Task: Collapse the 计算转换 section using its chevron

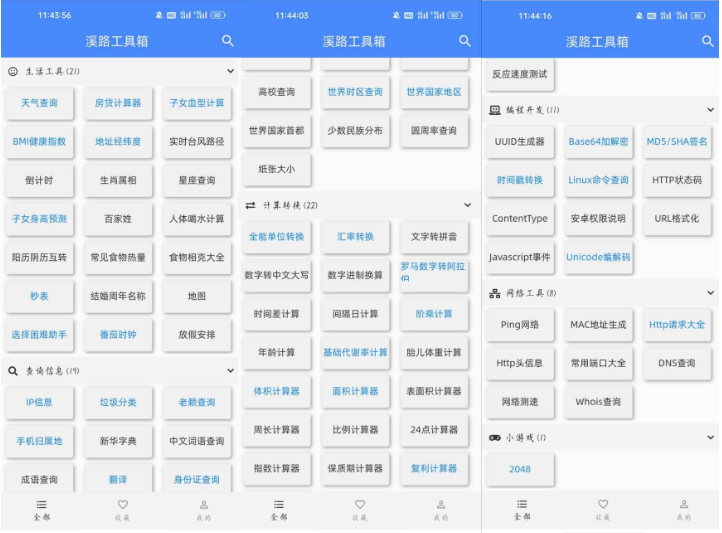Action: [x=467, y=205]
